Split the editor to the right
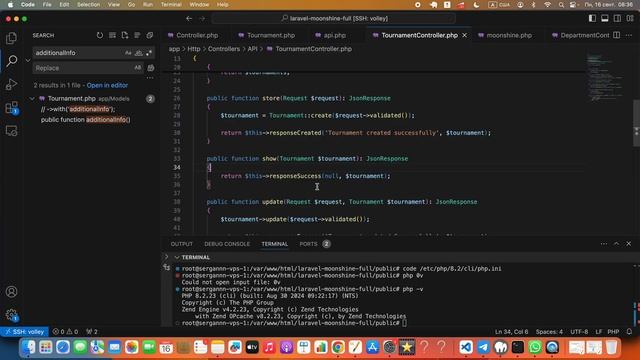The width and height of the screenshot is (640, 360). pos(616,36)
